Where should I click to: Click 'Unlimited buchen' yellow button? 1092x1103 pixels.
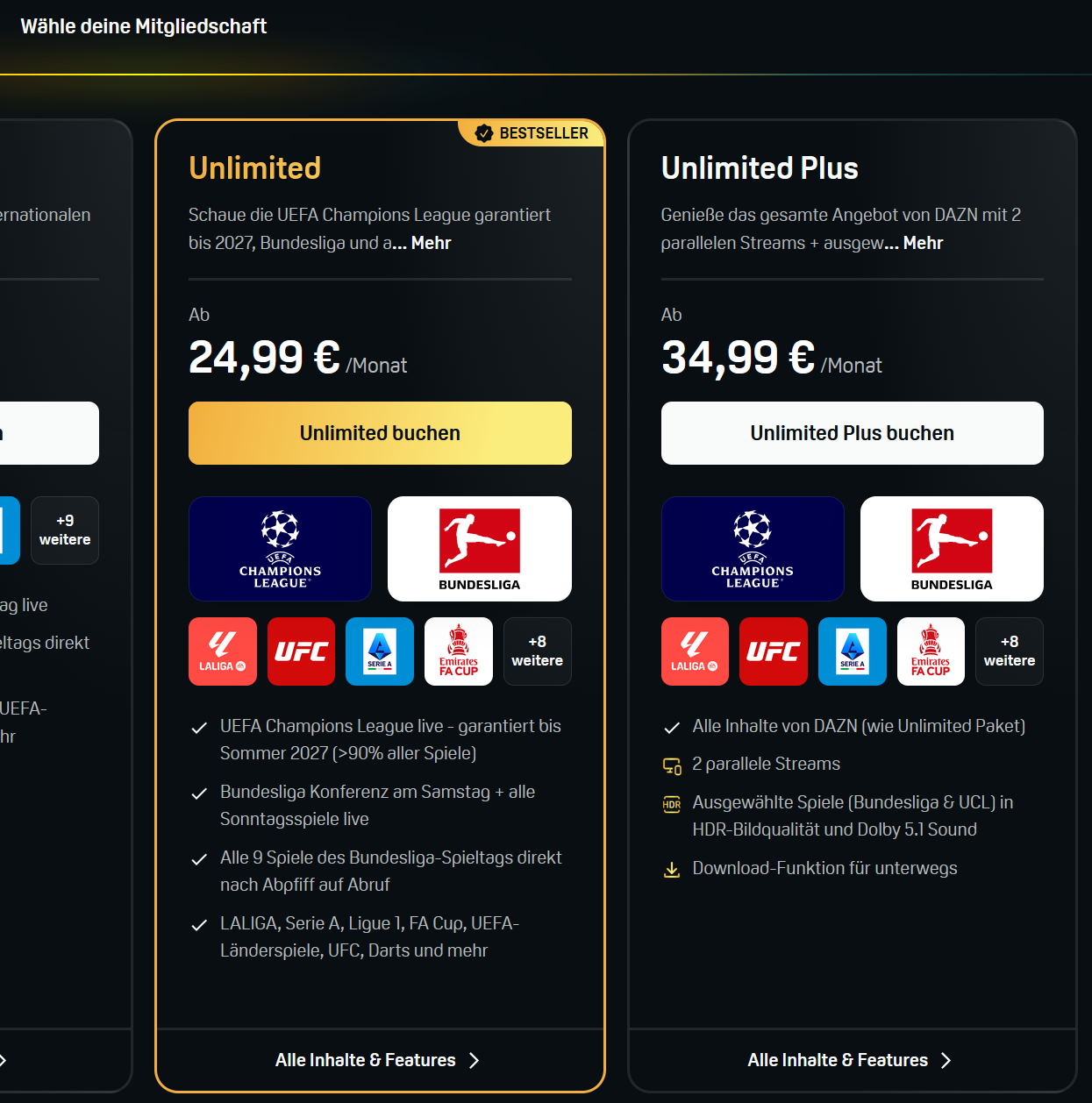pos(380,433)
